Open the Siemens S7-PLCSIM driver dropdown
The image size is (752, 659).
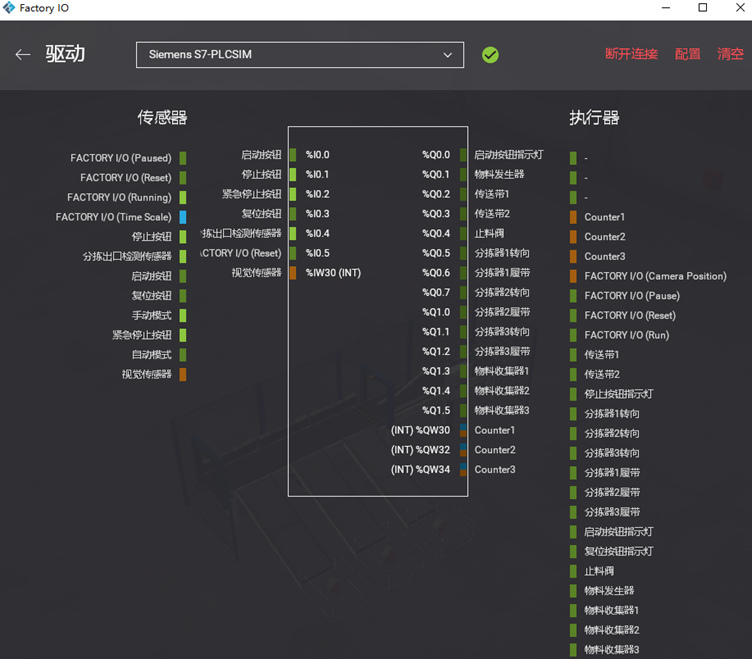[x=300, y=55]
